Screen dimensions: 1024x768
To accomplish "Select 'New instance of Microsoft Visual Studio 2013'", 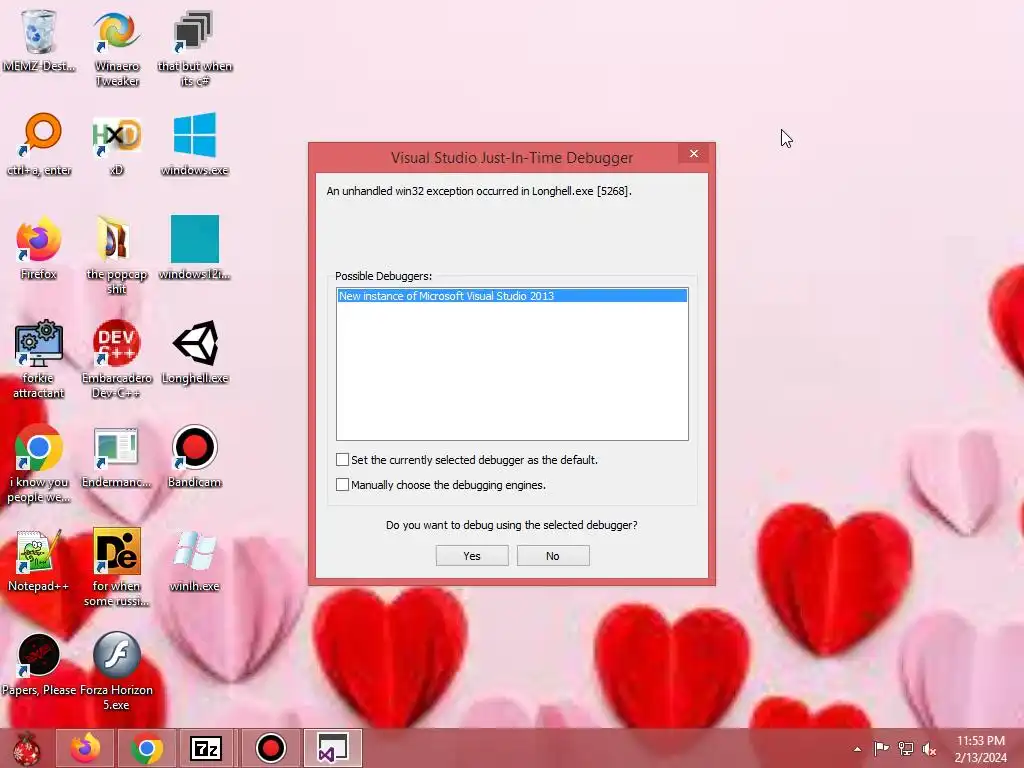I will tap(512, 296).
